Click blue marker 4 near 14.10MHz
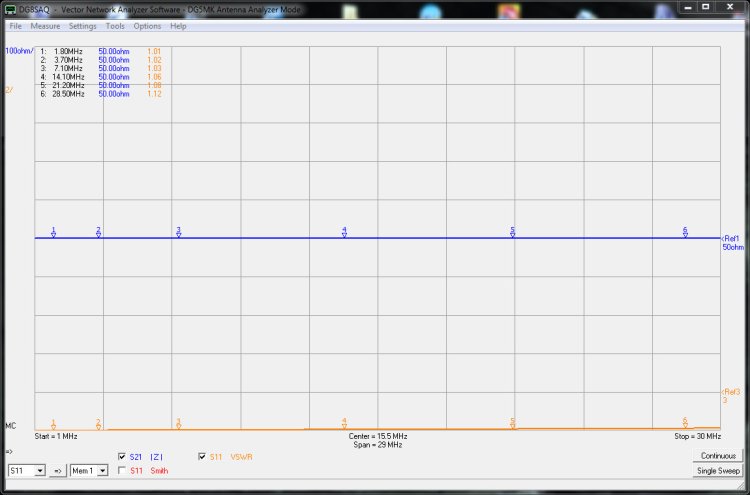750x495 pixels. (344, 232)
